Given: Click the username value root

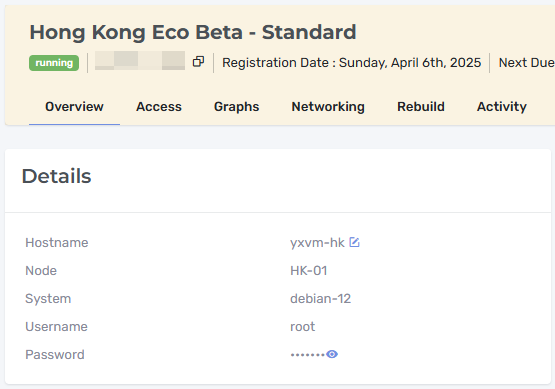Looking at the screenshot, I should pos(302,327).
